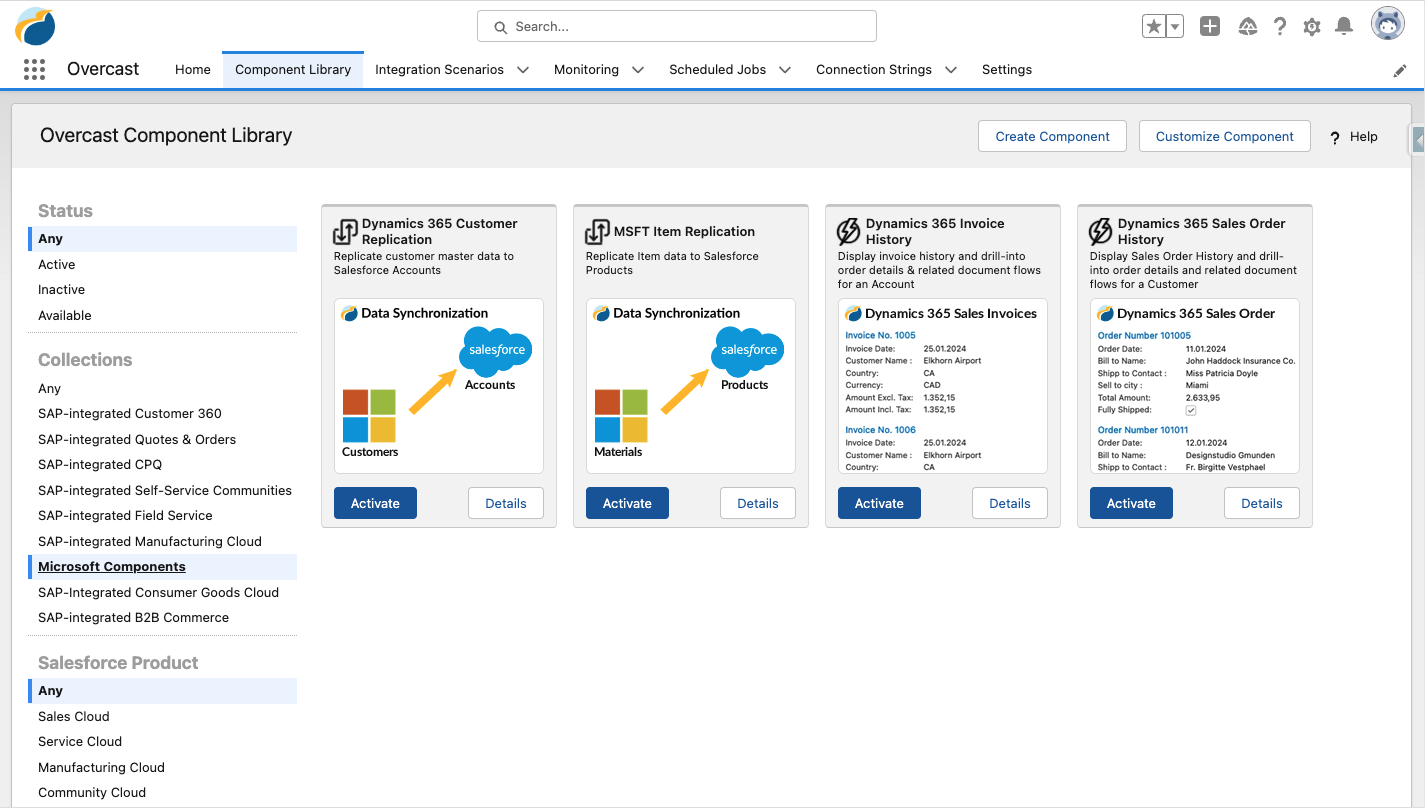Click the collapsed side panel handle

pos(1418,141)
